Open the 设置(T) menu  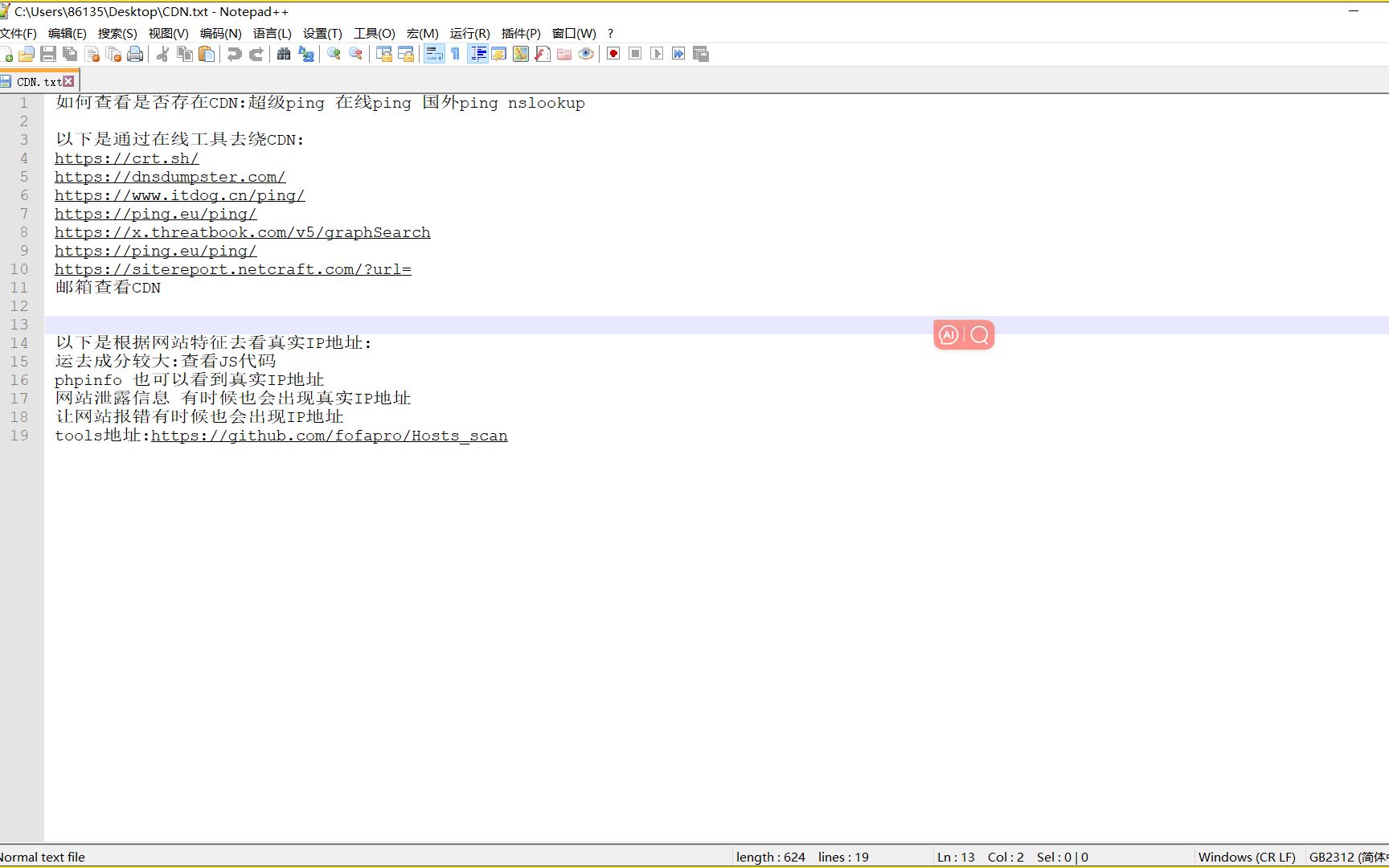tap(322, 33)
